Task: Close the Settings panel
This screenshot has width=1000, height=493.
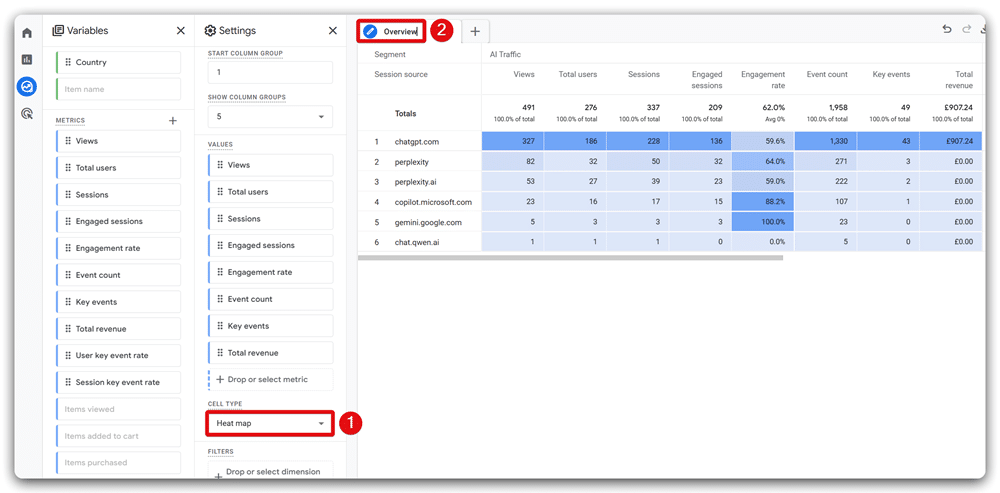Action: click(x=333, y=31)
